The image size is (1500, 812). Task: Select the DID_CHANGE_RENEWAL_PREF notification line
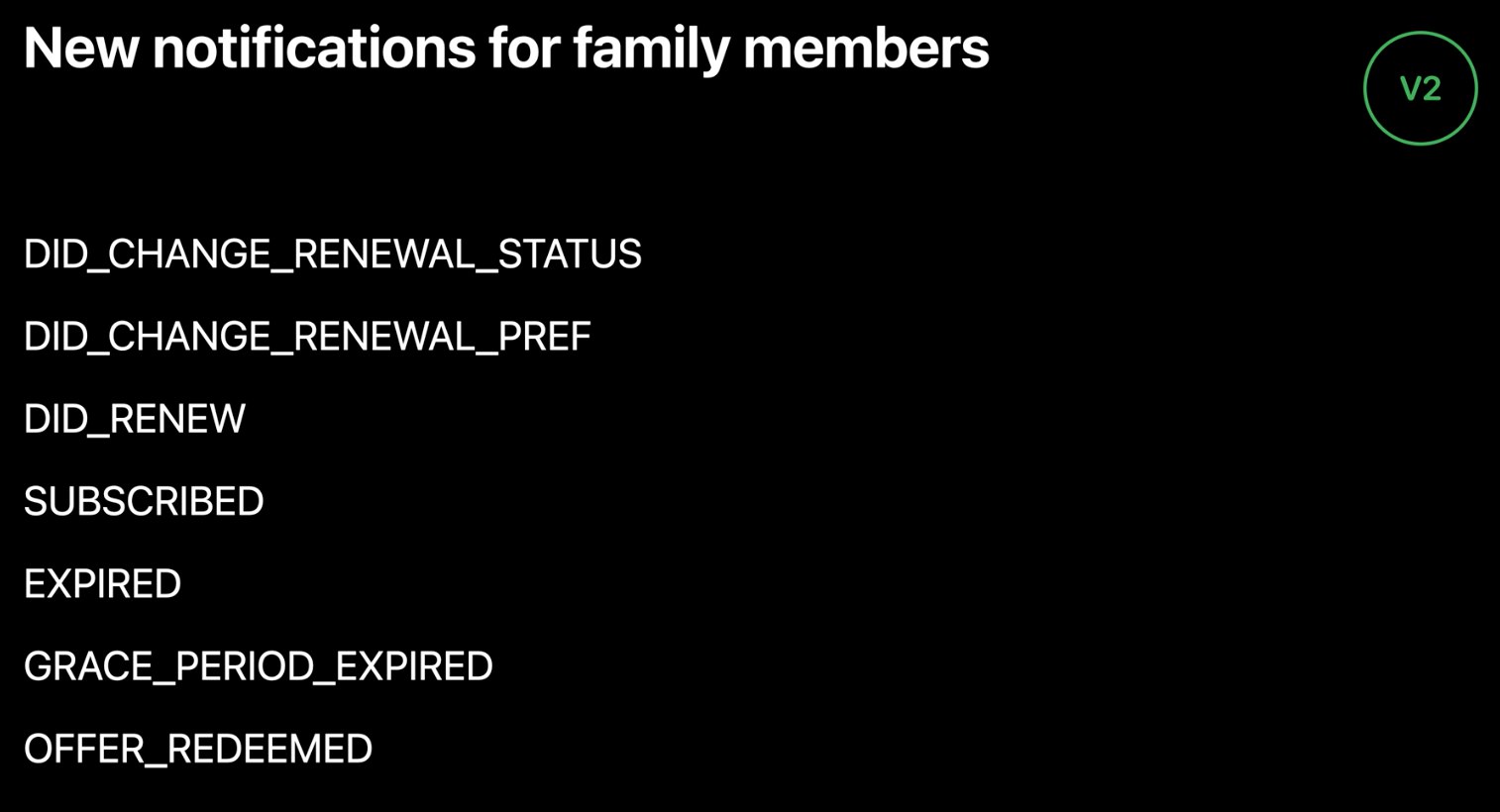tap(307, 337)
